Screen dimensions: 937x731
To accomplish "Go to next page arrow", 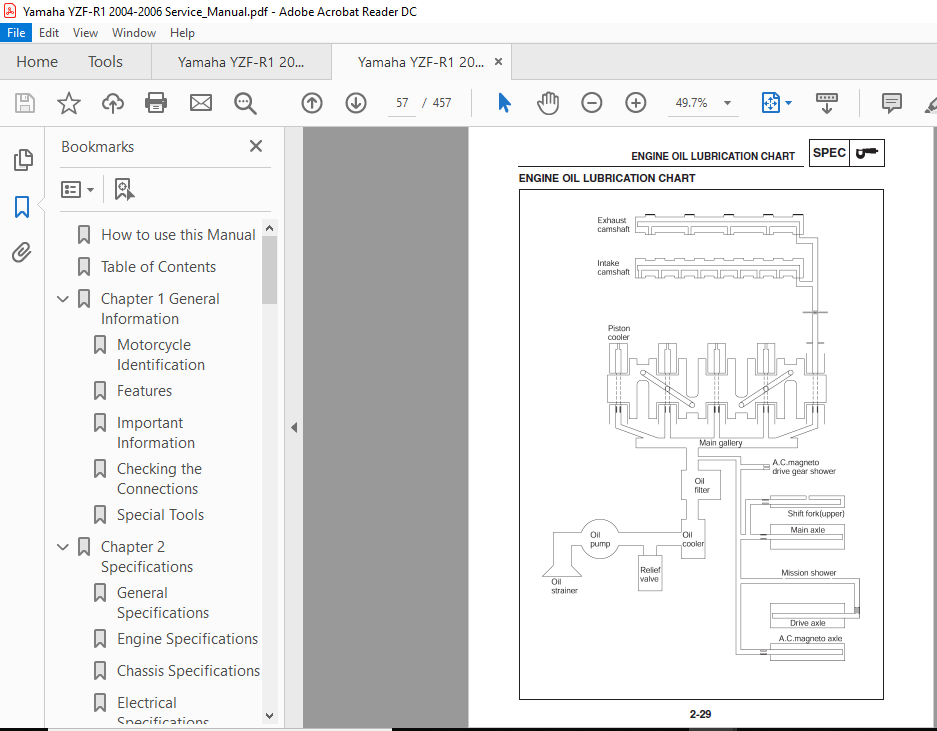I will (356, 103).
